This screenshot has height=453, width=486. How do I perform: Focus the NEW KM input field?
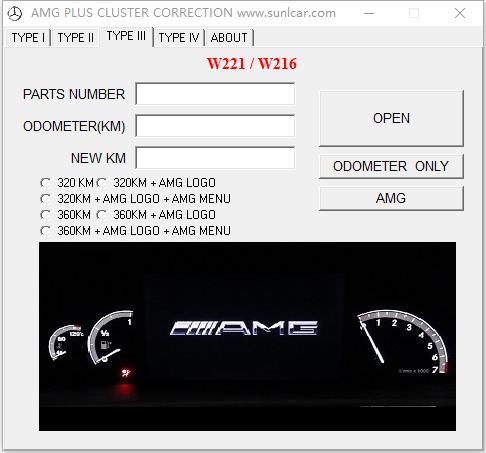(x=215, y=158)
